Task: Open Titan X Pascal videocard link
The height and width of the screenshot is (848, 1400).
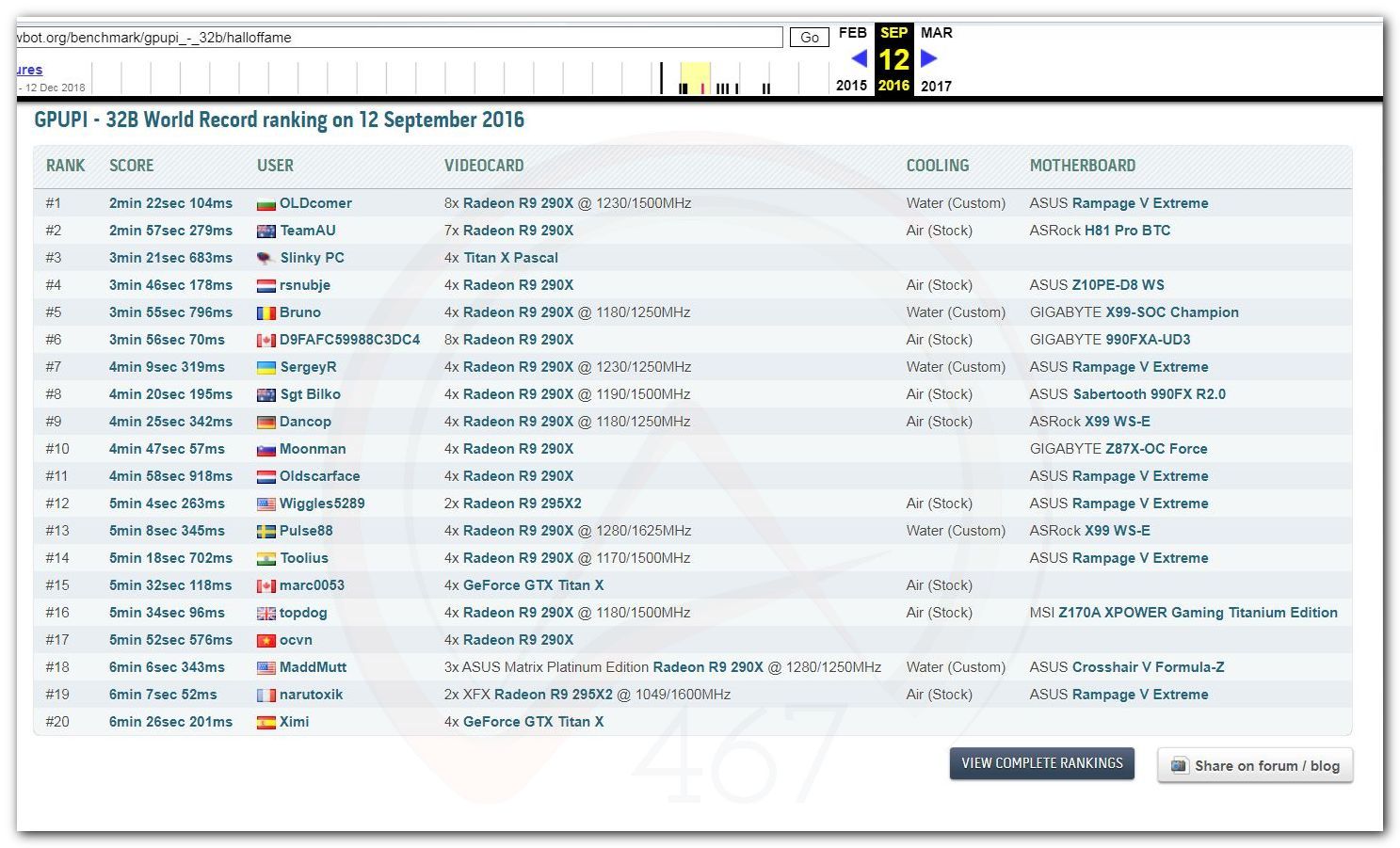Action: coord(510,258)
